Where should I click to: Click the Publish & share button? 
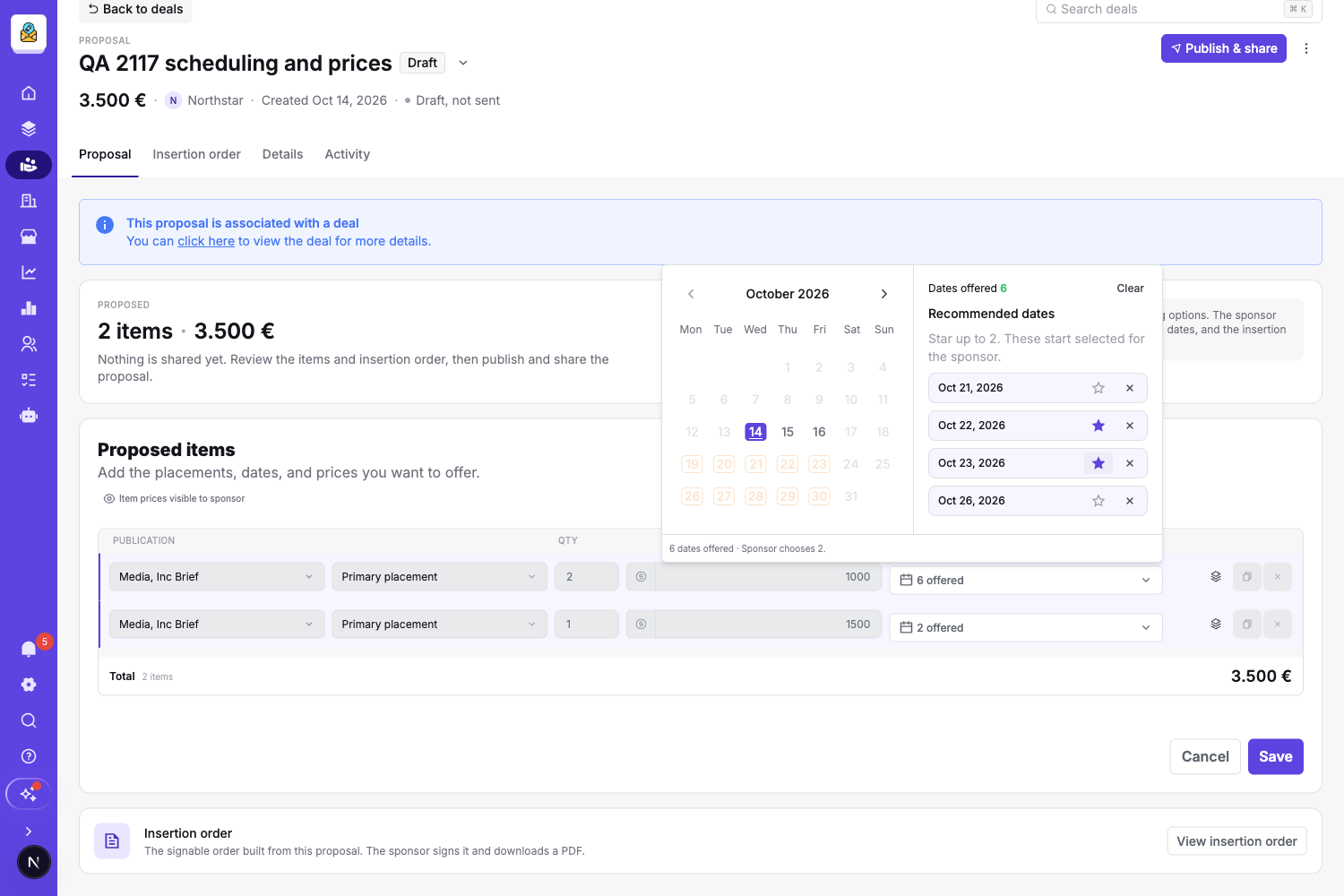pyautogui.click(x=1224, y=48)
